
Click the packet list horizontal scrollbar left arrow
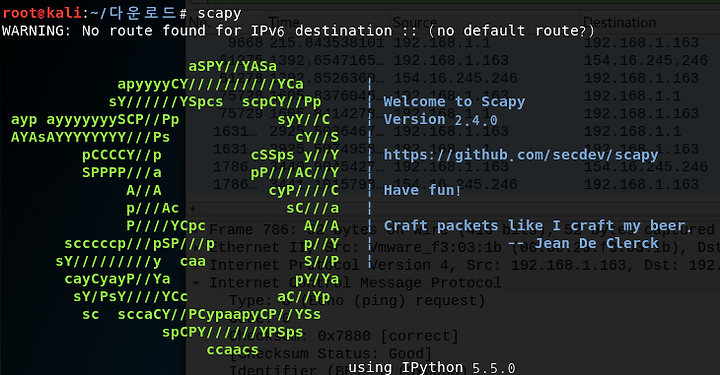click(x=193, y=209)
